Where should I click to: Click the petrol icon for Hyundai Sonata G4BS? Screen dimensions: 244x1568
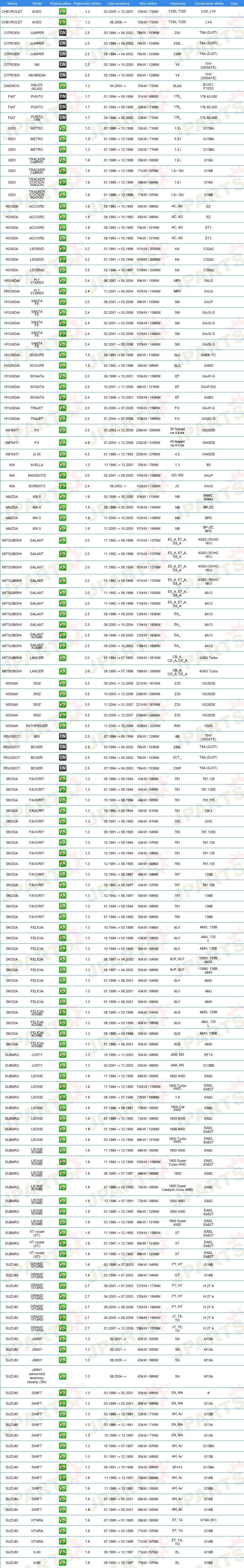coord(63,397)
